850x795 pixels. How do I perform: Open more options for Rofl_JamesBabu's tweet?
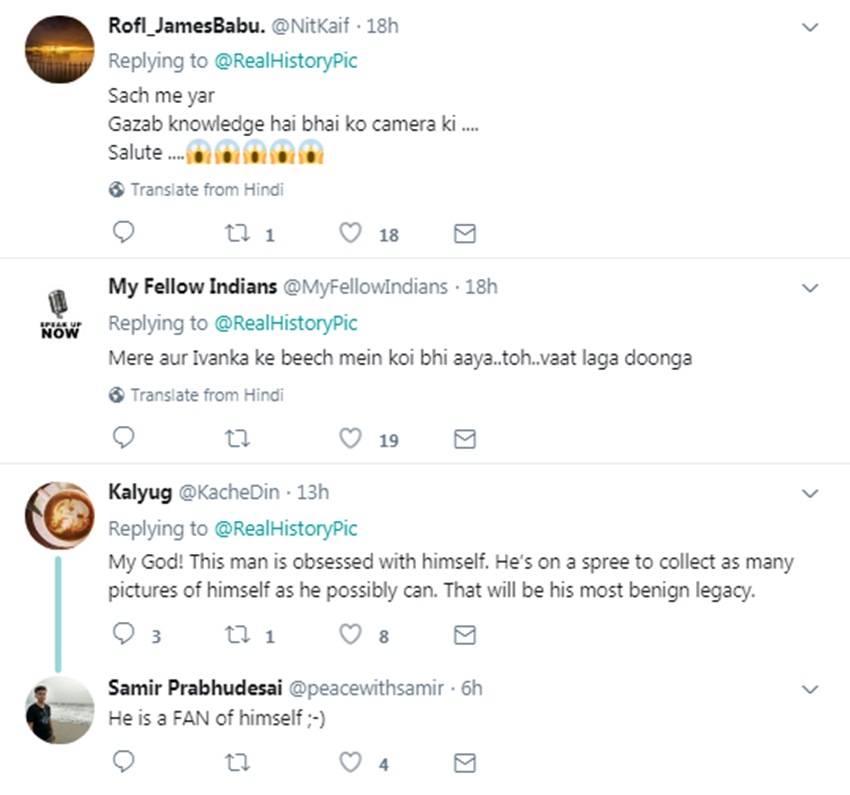(x=811, y=28)
